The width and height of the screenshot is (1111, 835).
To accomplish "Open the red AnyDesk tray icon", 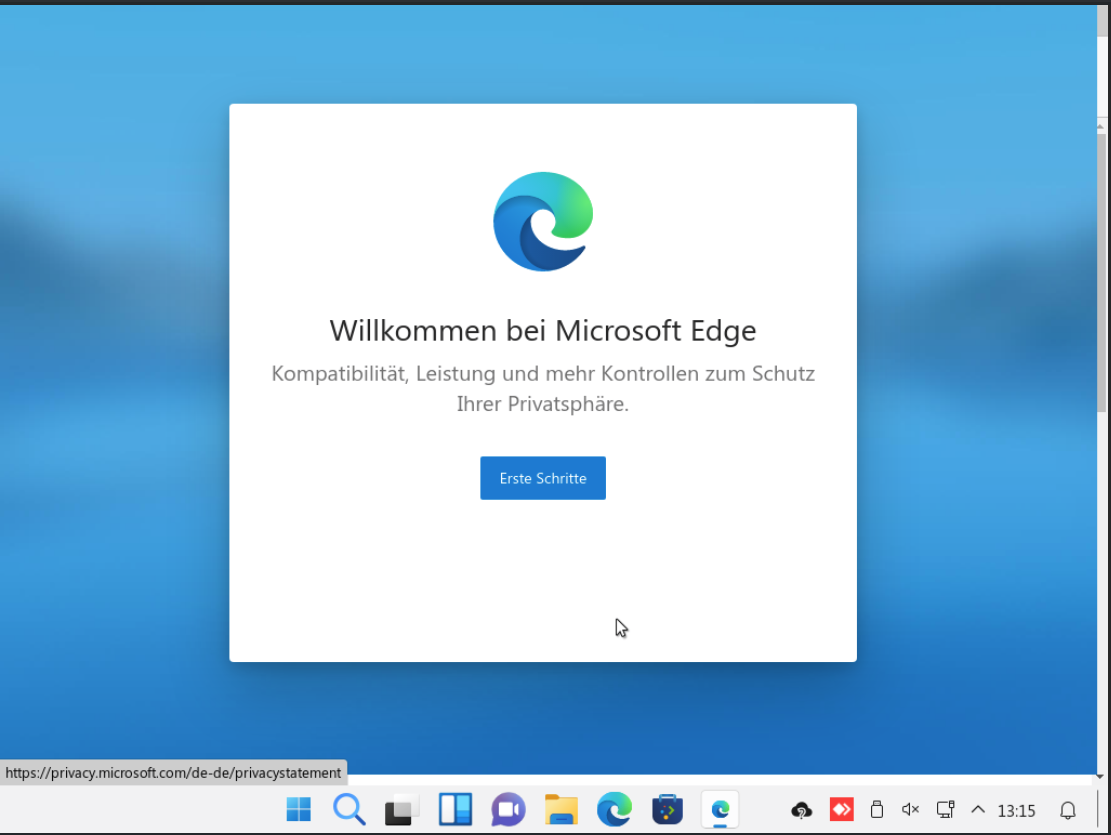I will pos(842,809).
